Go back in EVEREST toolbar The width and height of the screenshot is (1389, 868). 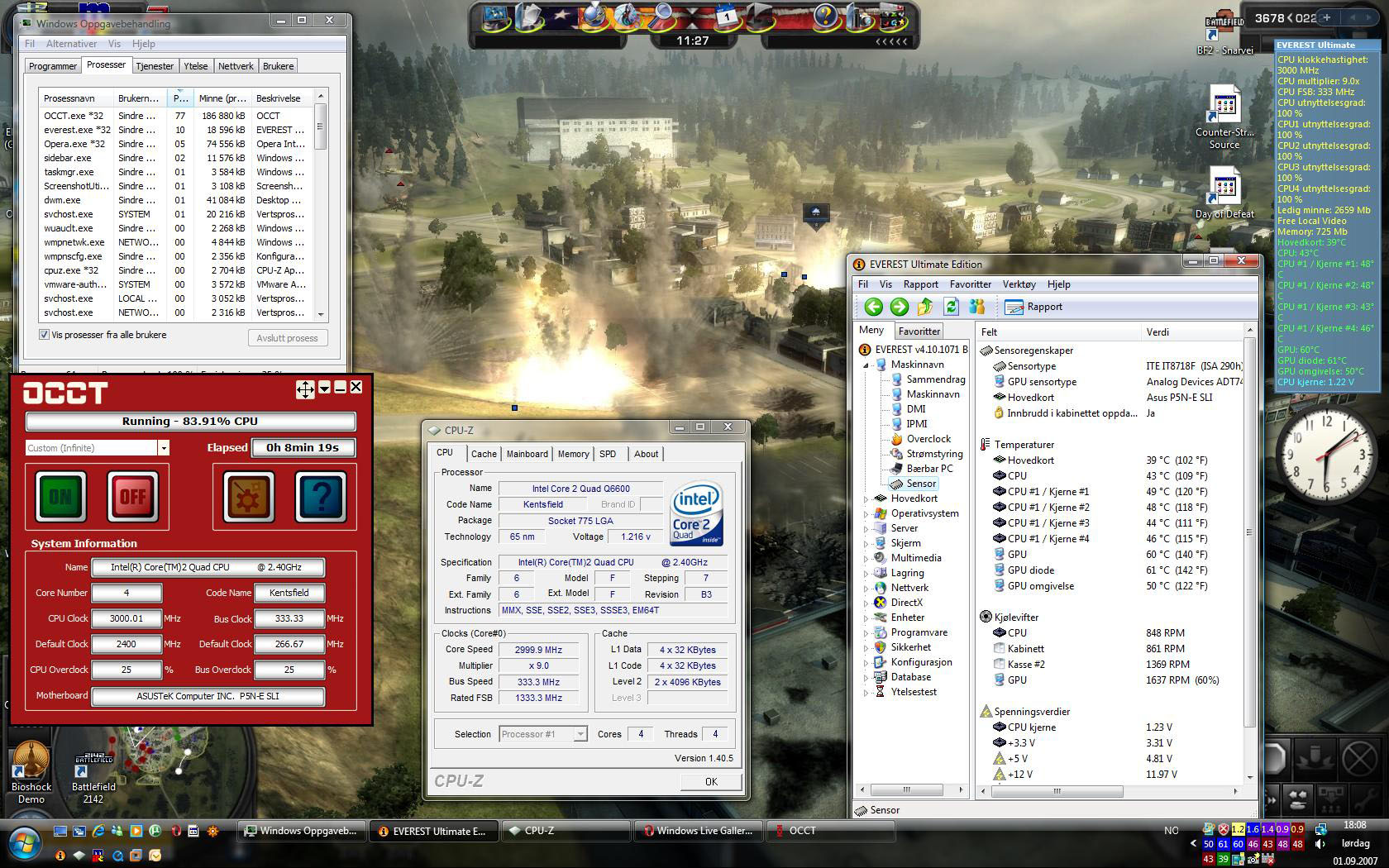(873, 307)
